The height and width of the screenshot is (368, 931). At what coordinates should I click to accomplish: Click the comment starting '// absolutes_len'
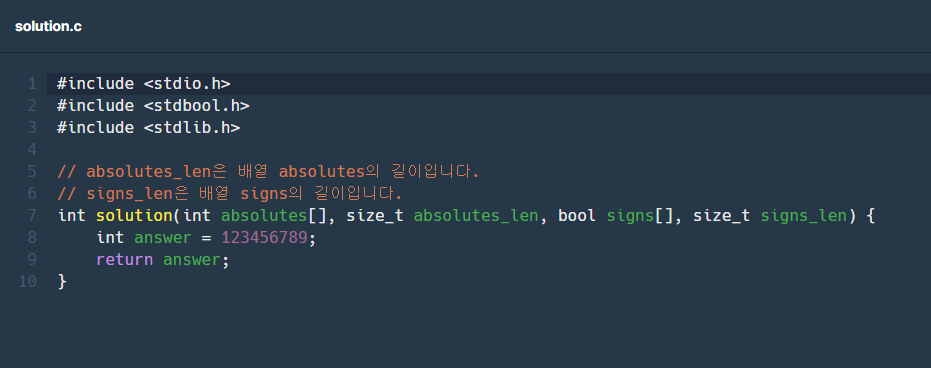[268, 172]
